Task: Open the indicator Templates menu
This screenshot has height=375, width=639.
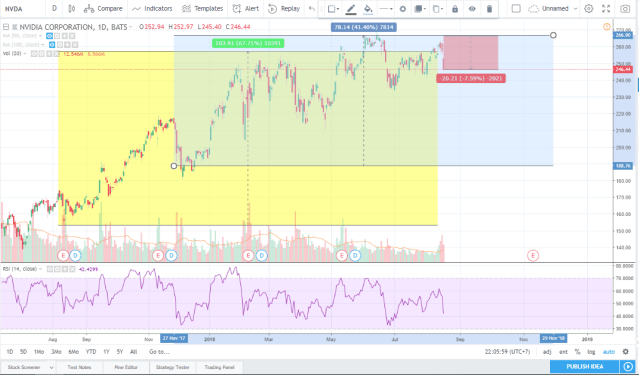Action: (x=202, y=9)
